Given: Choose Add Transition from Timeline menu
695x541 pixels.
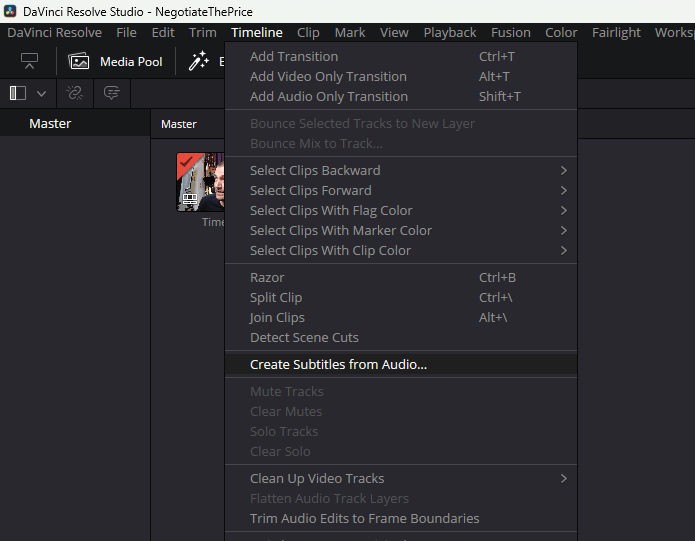Looking at the screenshot, I should (401, 56).
